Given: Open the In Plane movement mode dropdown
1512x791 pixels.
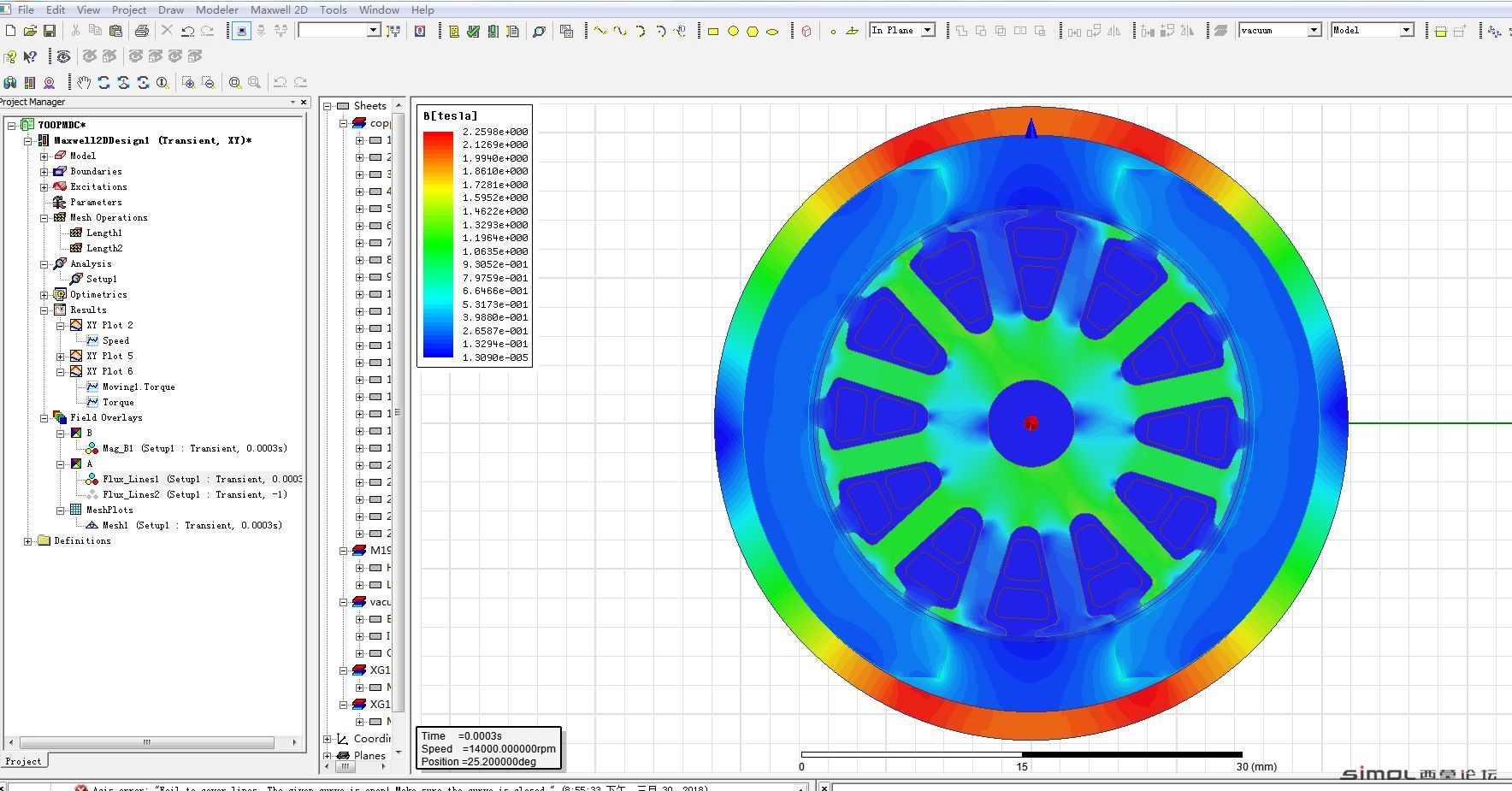Looking at the screenshot, I should coord(928,30).
